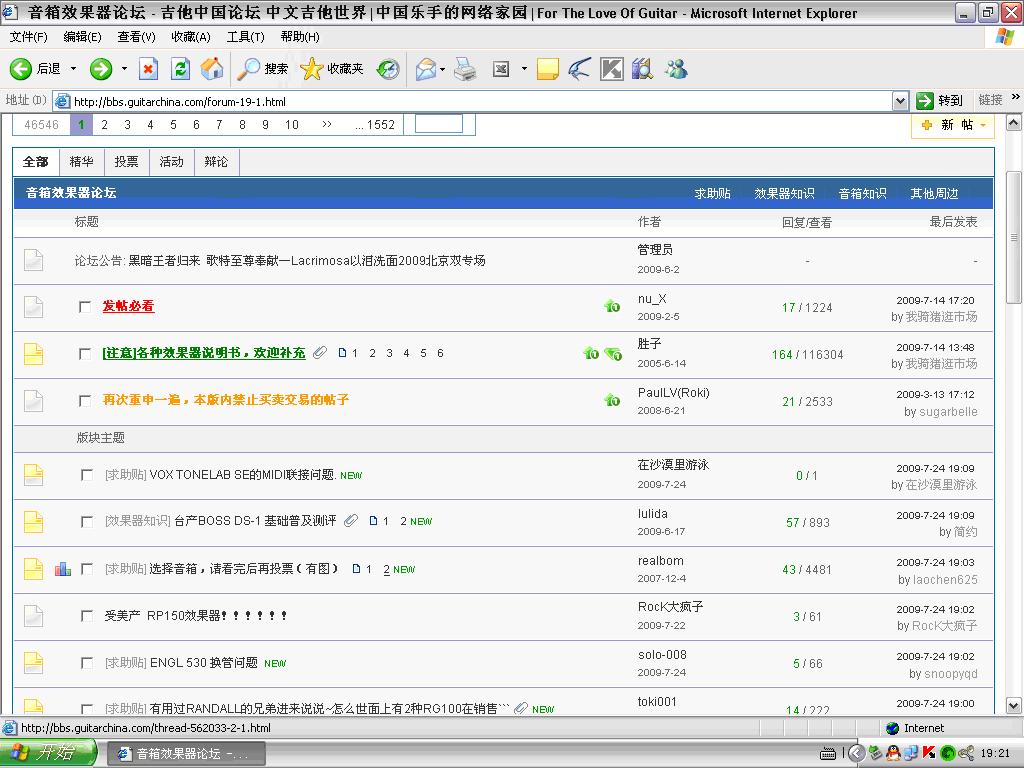Image resolution: width=1024 pixels, height=768 pixels.
Task: Tick checkbox for 受美产 RP150效果器 thread
Action: point(87,615)
